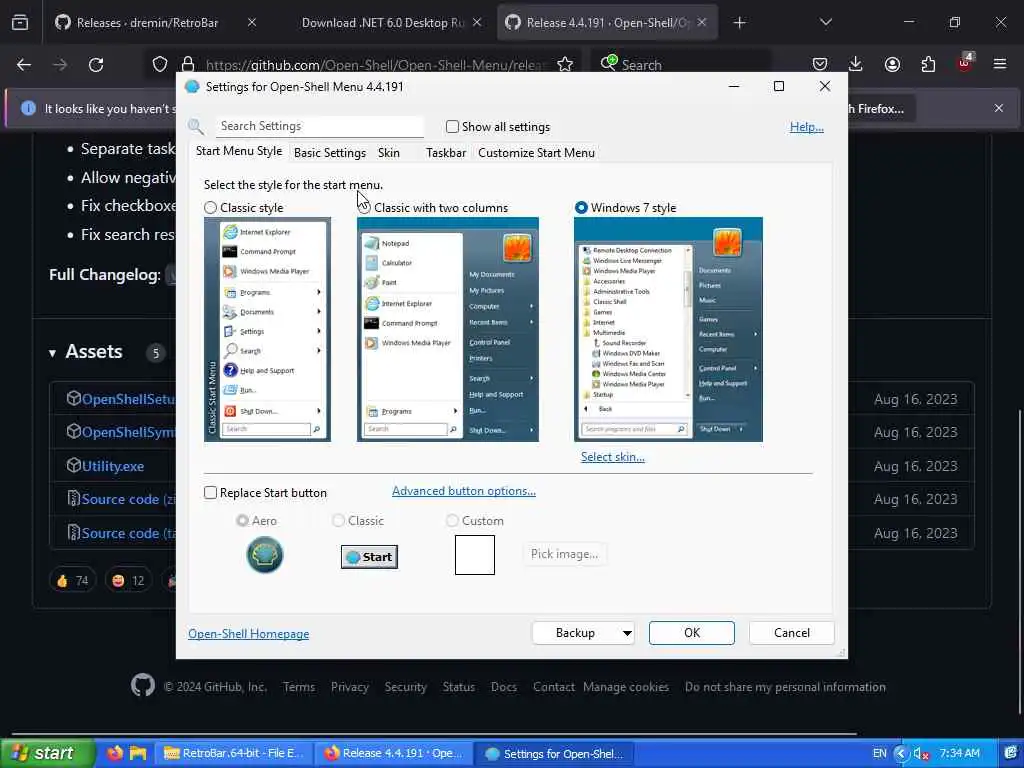Close the Download .NET 6.0 tab
Viewport: 1024px width, 768px height.
pyautogui.click(x=477, y=22)
